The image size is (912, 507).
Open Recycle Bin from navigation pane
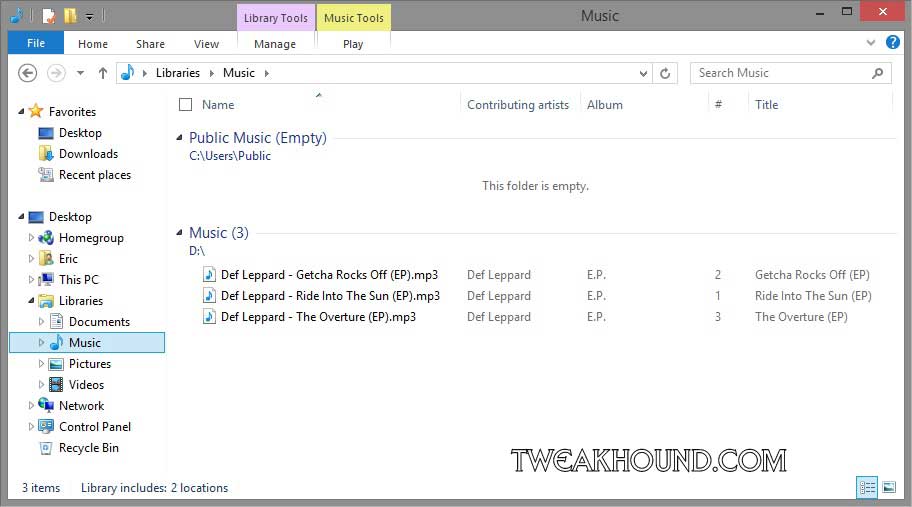88,448
